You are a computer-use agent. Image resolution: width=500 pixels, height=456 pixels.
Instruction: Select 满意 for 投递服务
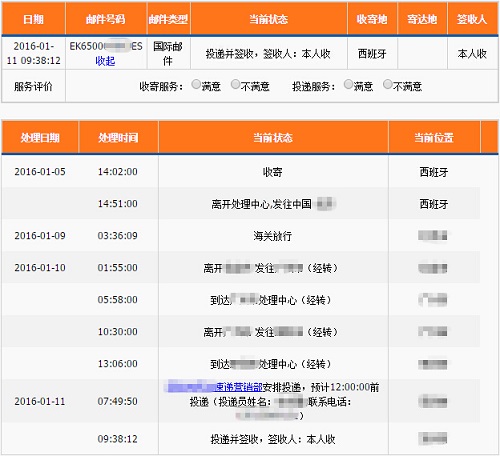tap(348, 85)
